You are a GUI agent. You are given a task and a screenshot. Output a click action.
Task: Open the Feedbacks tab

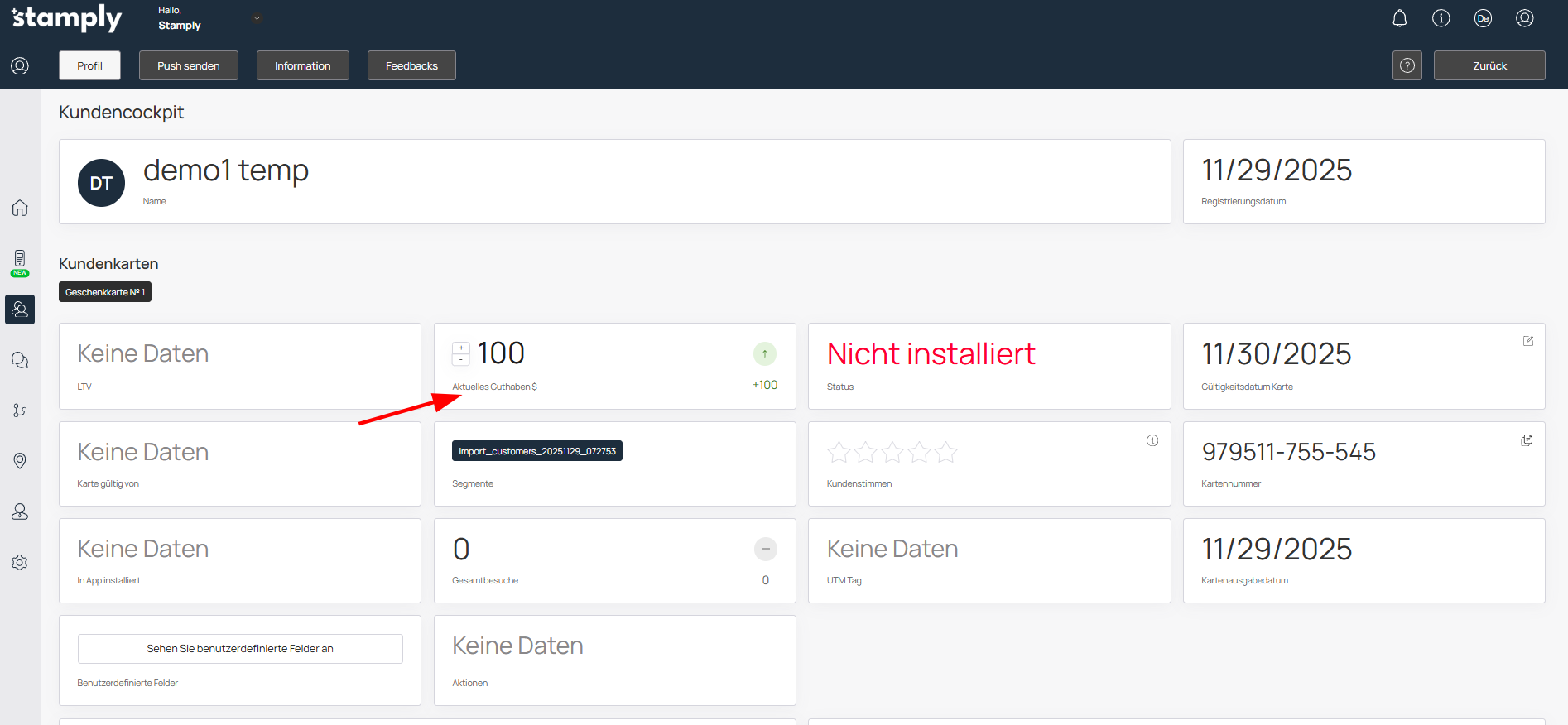click(x=411, y=65)
